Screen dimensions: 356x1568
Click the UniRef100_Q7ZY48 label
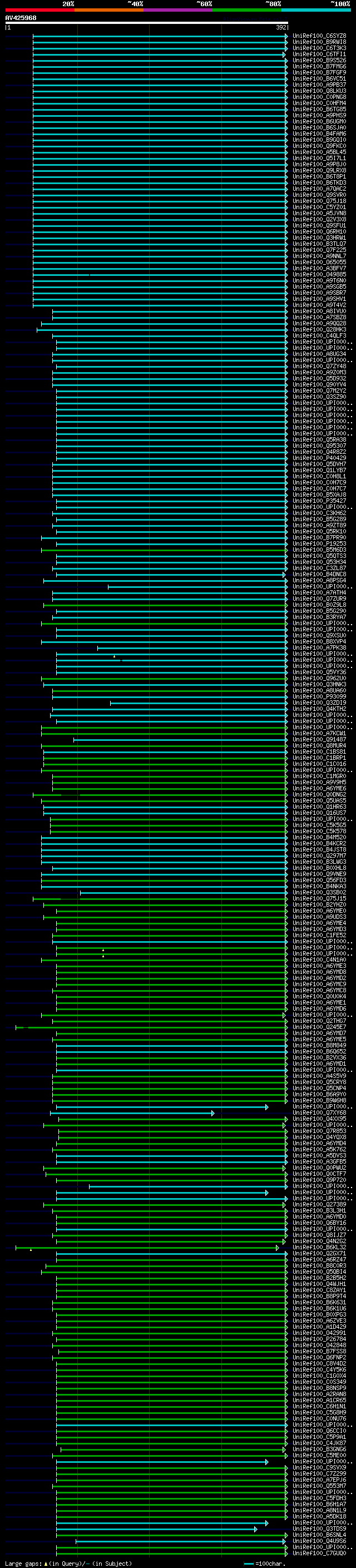click(319, 366)
